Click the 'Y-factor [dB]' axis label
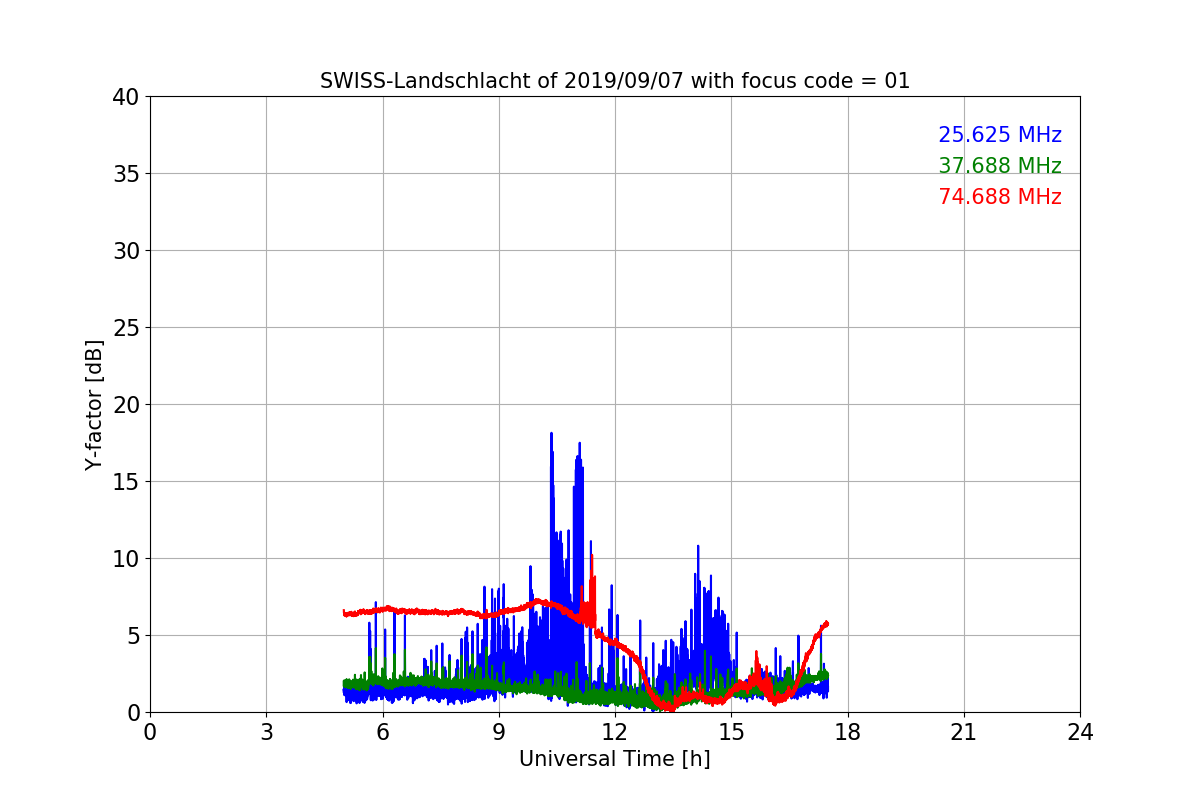1200x800 pixels. (x=95, y=404)
